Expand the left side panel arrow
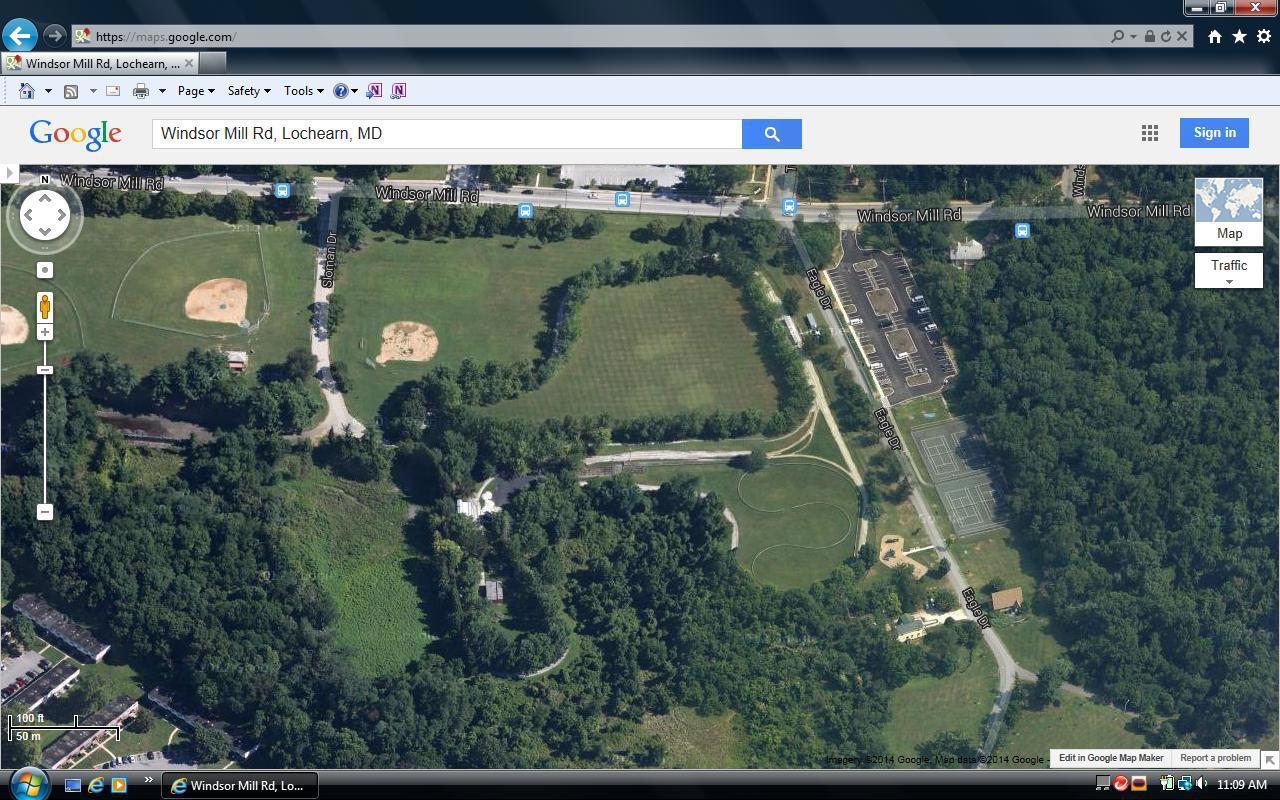Screen dimensions: 1280x800 coord(9,173)
